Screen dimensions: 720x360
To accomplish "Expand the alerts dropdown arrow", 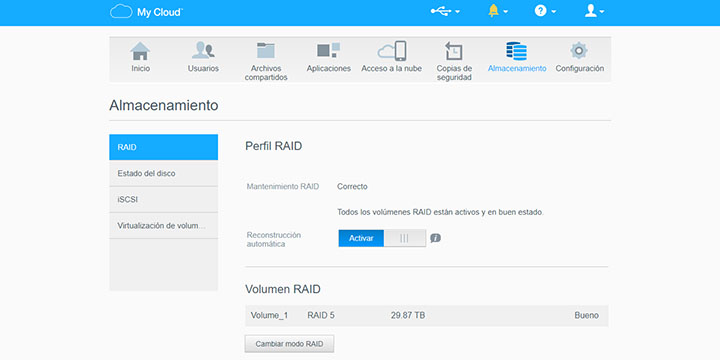I will [x=506, y=12].
